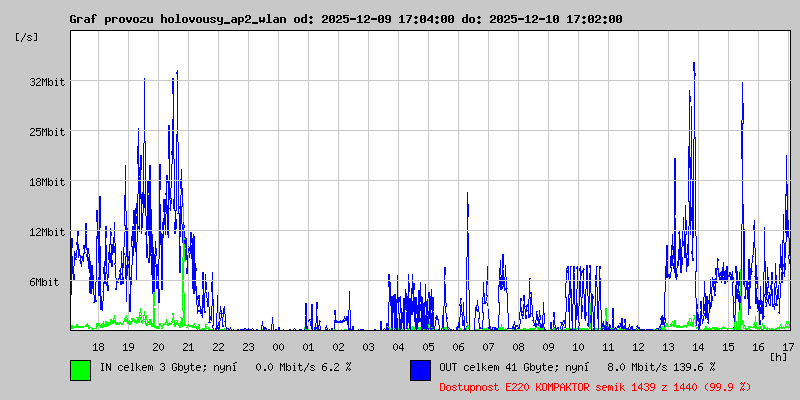Click hour label 22 on time axis
800x400 pixels.
point(218,347)
